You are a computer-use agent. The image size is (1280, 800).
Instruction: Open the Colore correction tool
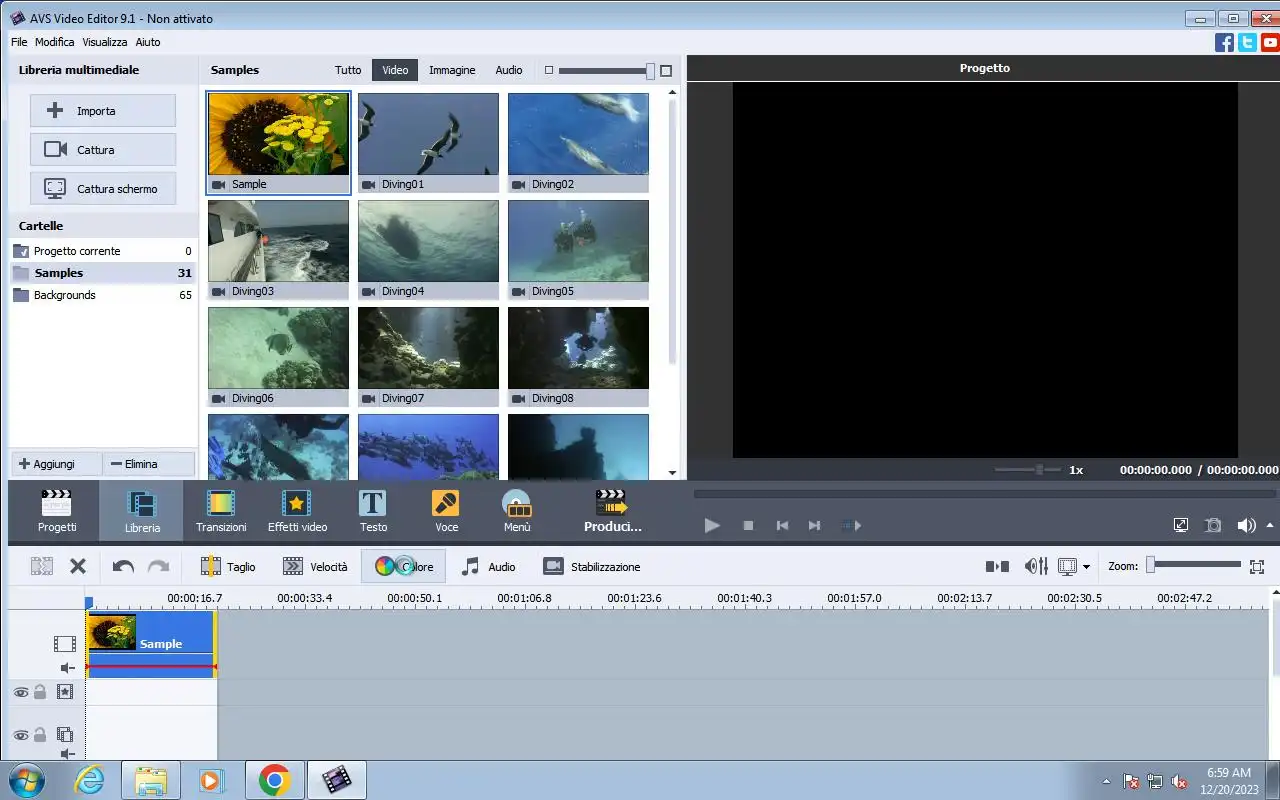click(404, 566)
